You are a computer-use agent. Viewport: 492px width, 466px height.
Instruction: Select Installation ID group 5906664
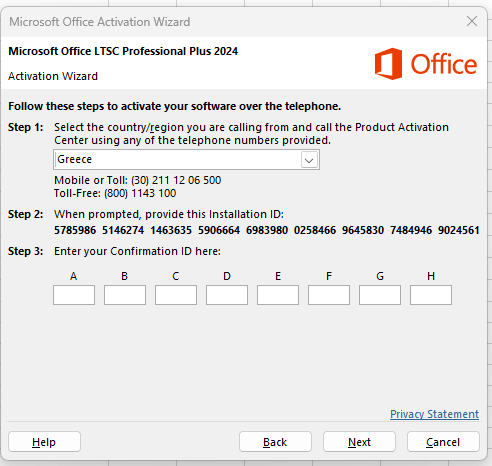coord(219,230)
